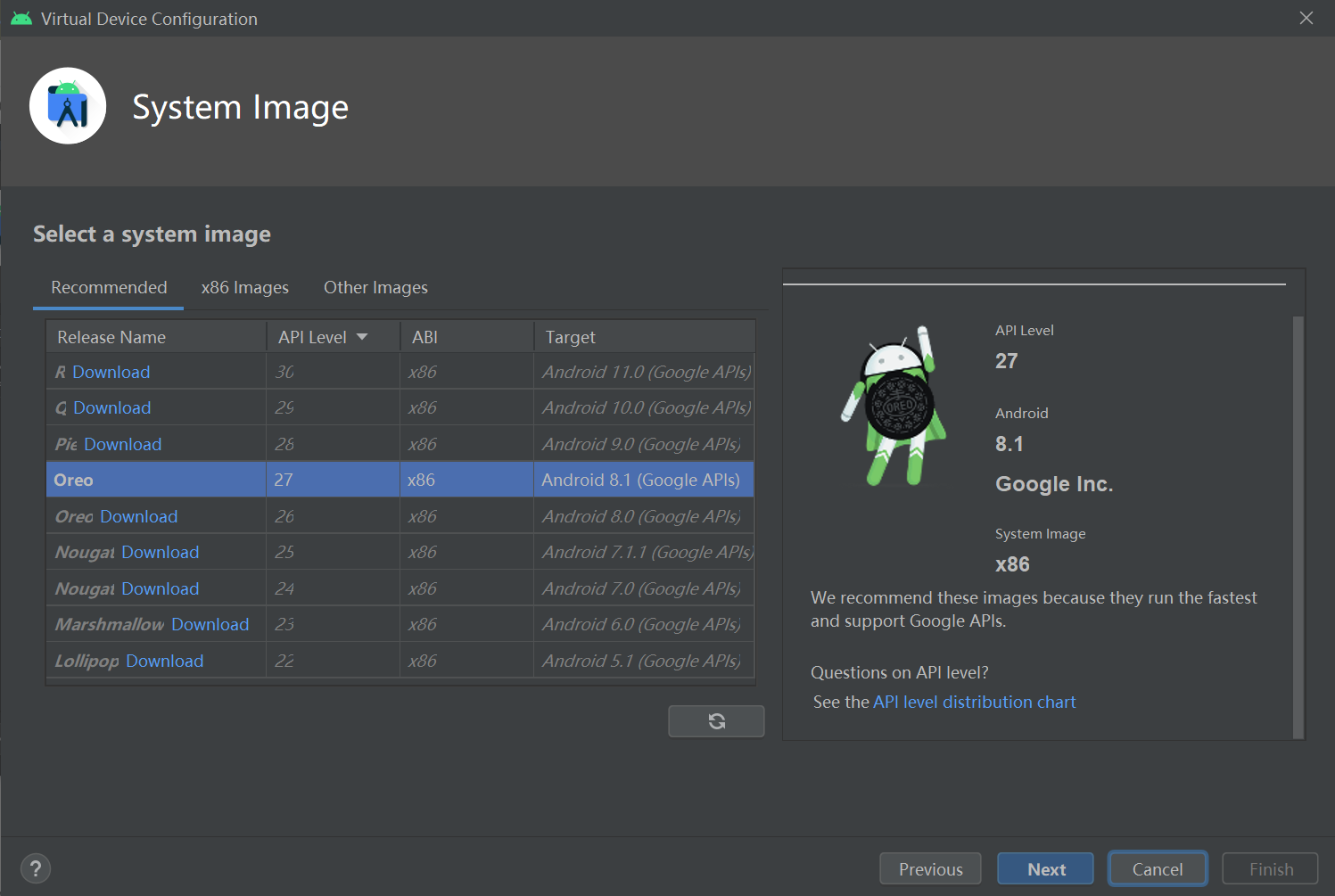Click the Android icon in title bar
This screenshot has height=896, width=1335.
21,19
